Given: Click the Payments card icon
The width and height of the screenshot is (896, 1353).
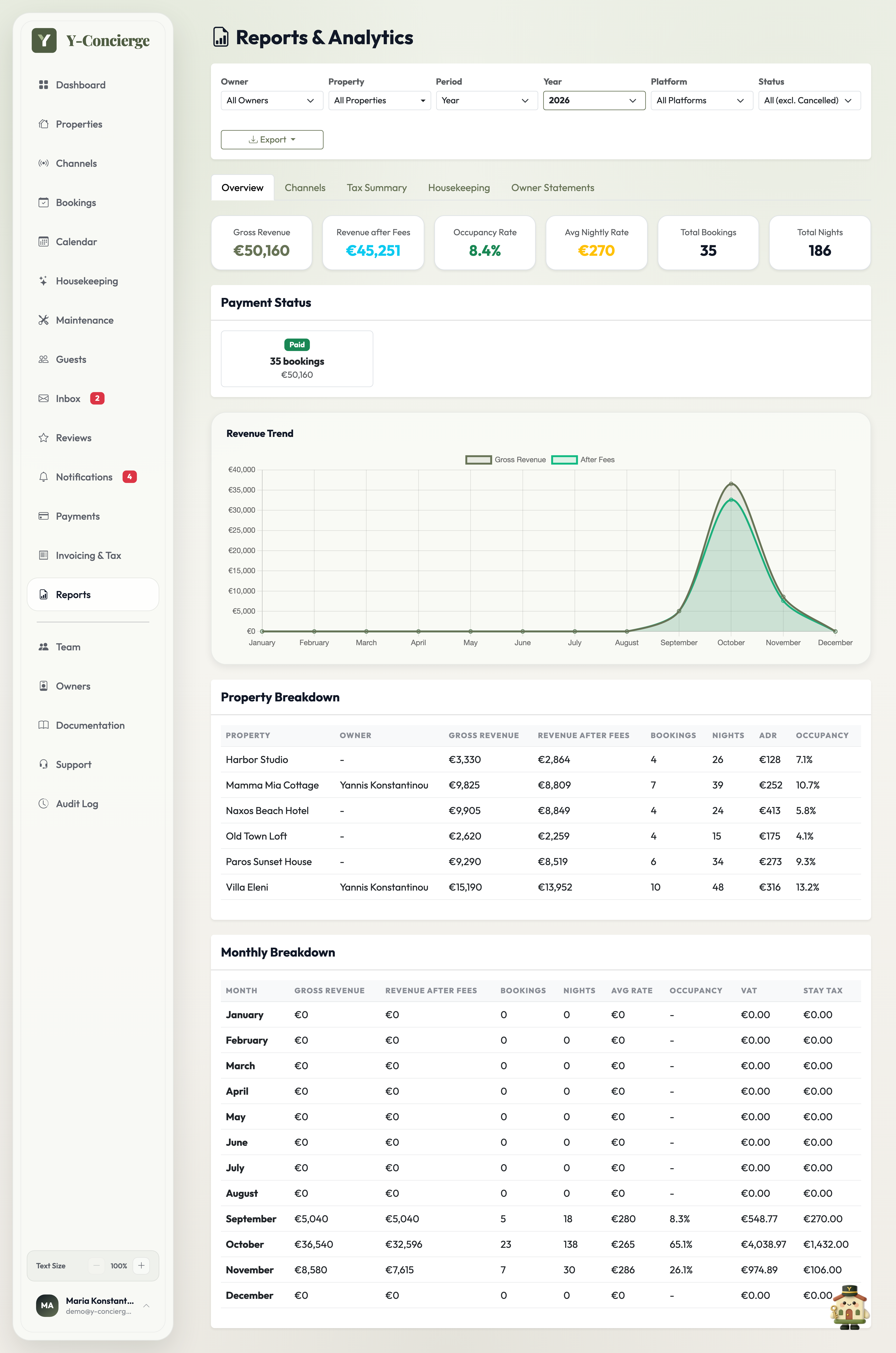Looking at the screenshot, I should point(43,516).
